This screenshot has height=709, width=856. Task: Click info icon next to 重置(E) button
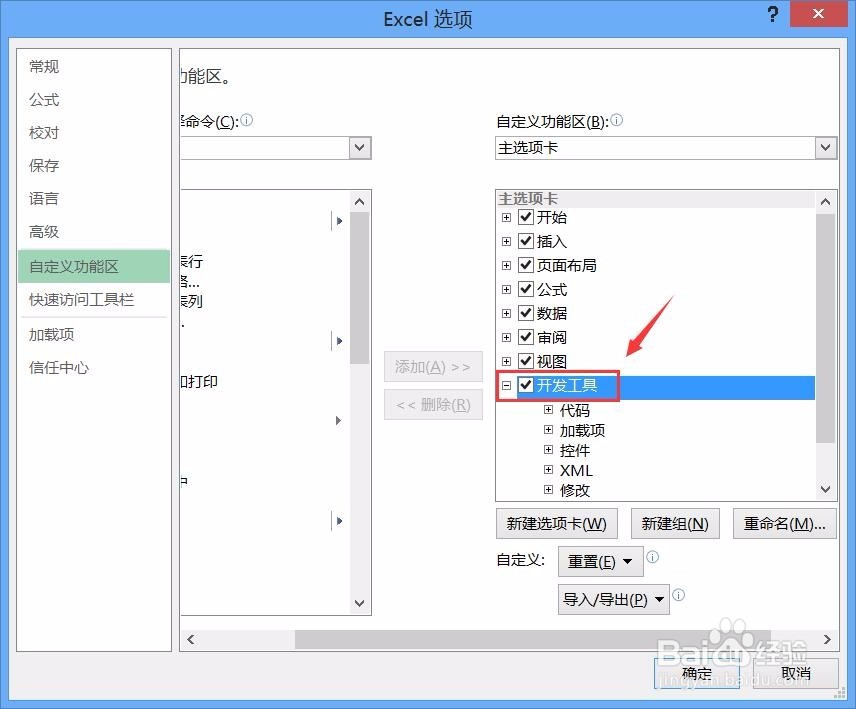click(652, 557)
